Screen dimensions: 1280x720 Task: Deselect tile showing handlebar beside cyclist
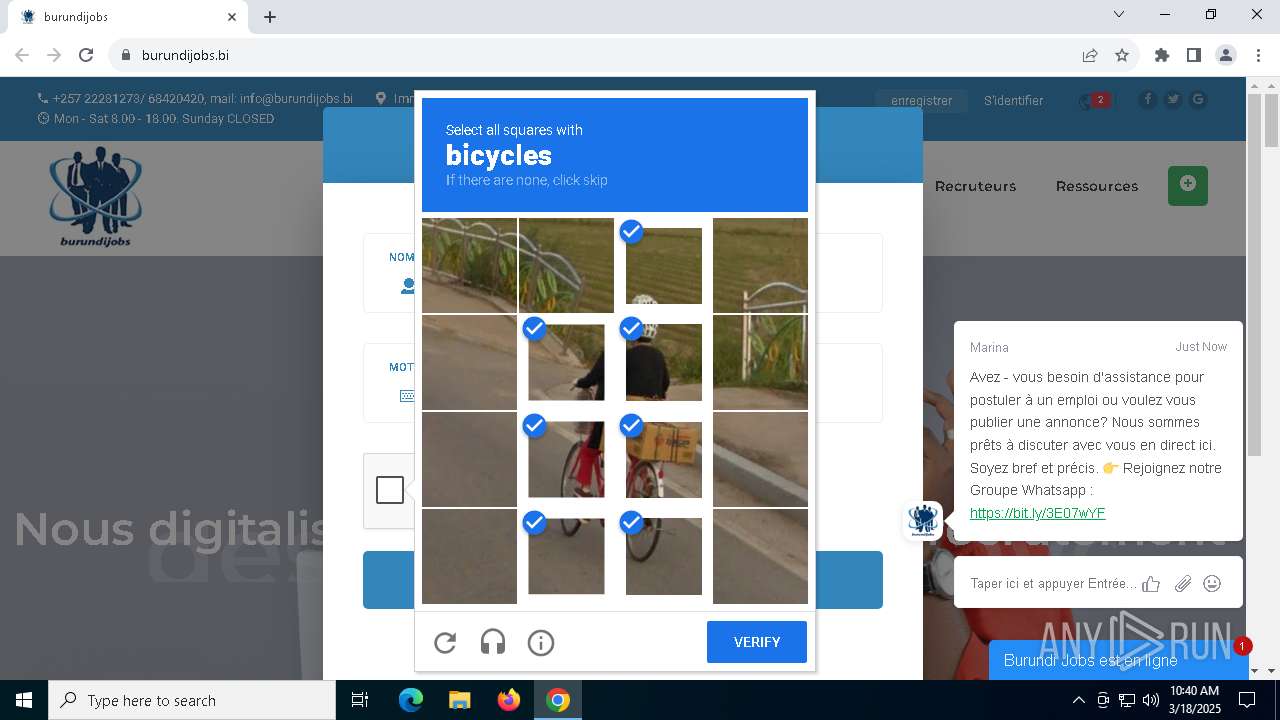pos(566,362)
